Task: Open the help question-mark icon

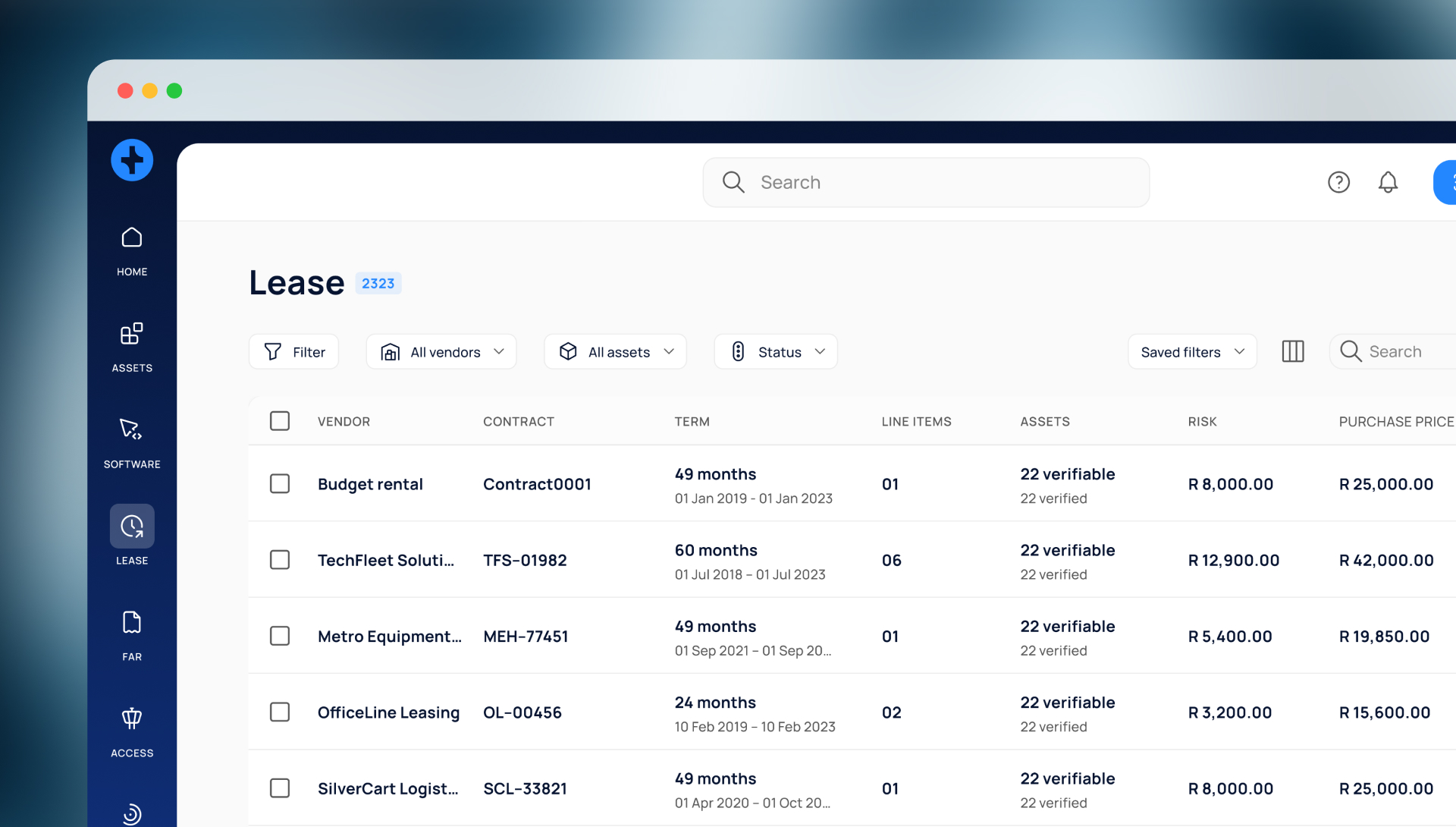Action: point(1338,182)
